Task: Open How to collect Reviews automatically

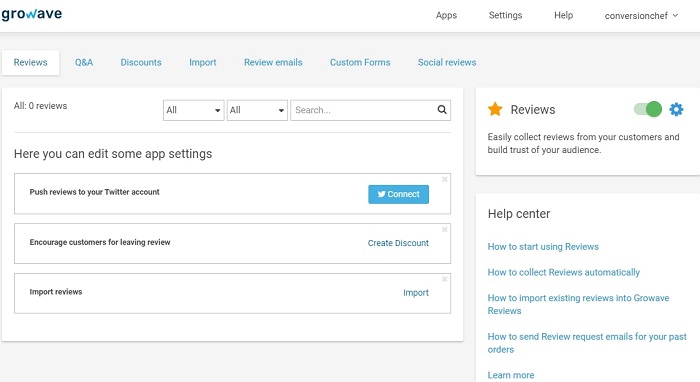Action: 563,272
